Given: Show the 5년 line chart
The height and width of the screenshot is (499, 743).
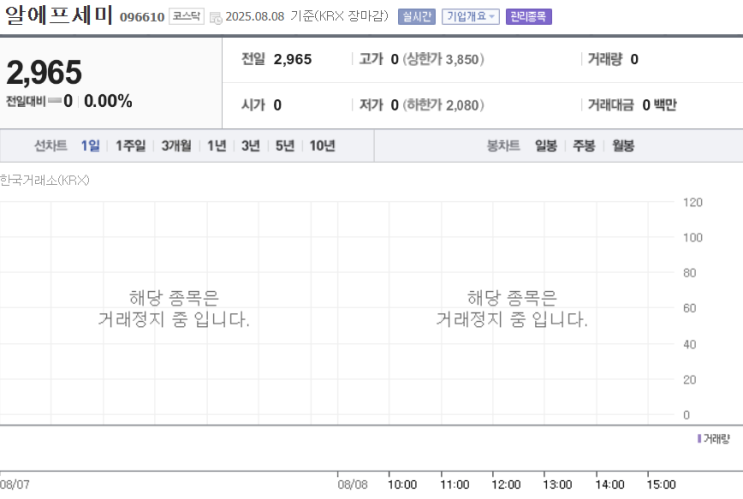Looking at the screenshot, I should 285,145.
